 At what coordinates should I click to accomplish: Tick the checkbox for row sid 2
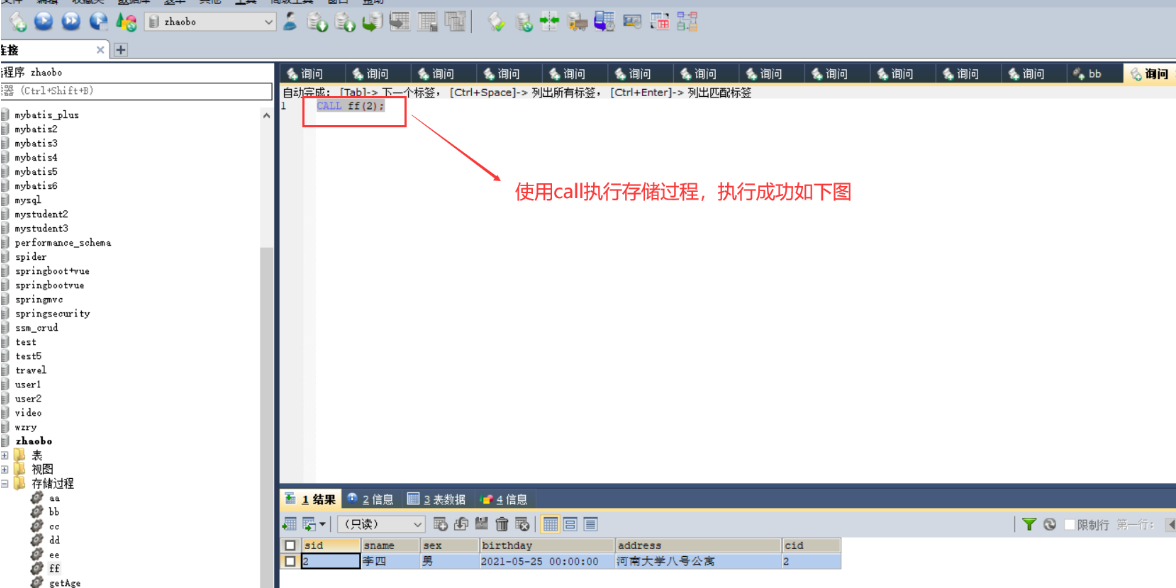pyautogui.click(x=290, y=560)
